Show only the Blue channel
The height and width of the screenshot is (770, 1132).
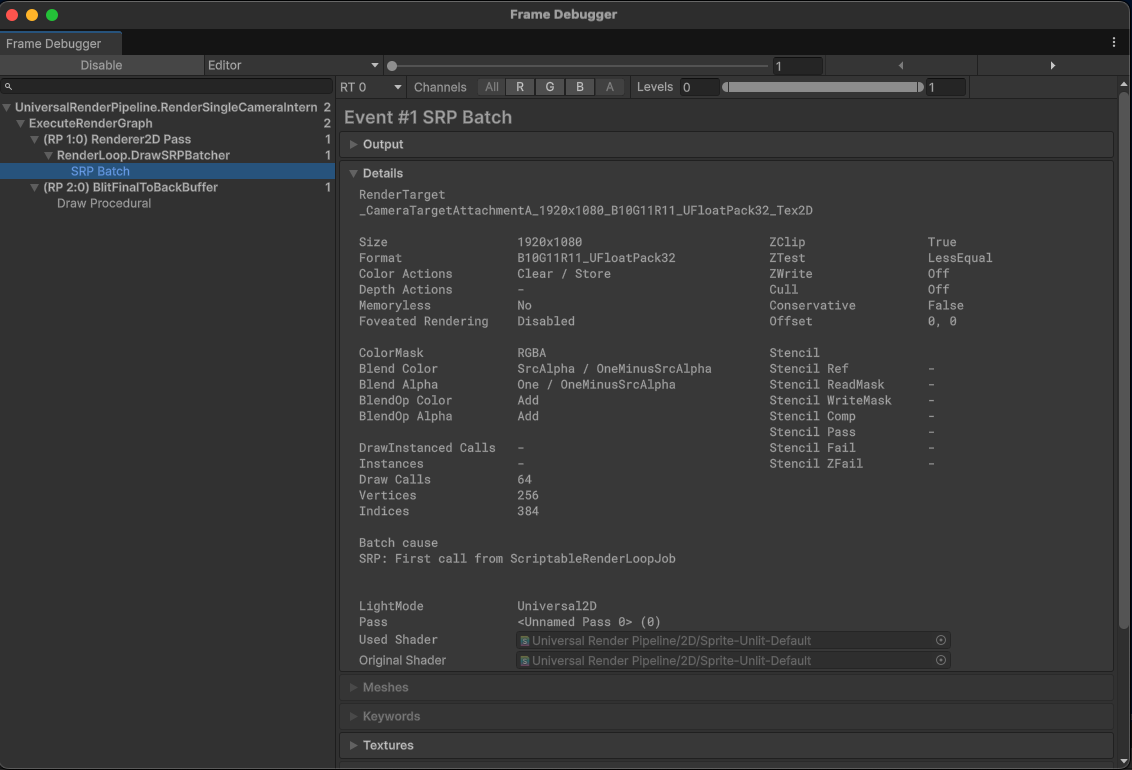tap(580, 87)
